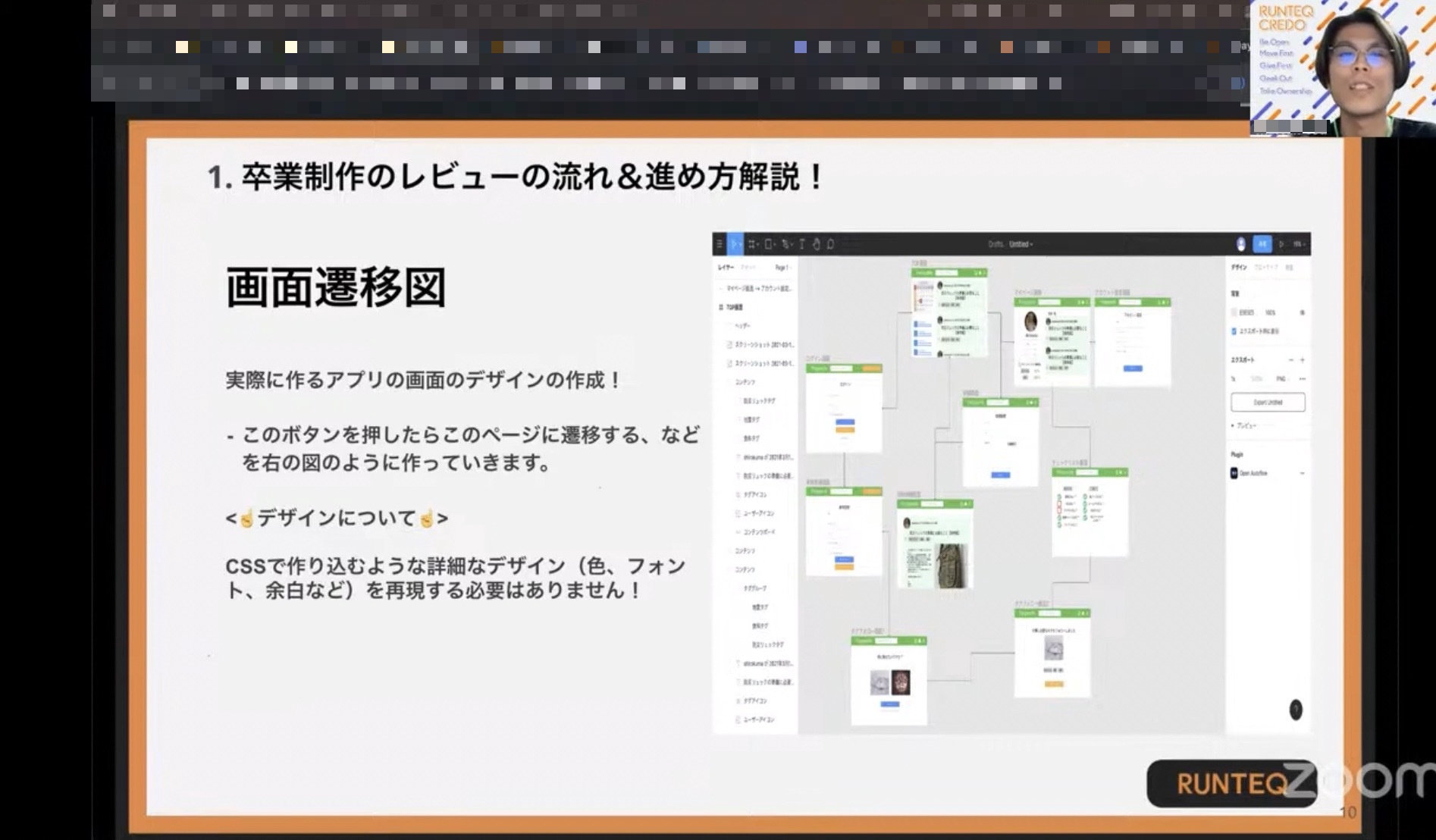
Task: Click the user avatar in the Figma toolbar
Action: 1240,243
